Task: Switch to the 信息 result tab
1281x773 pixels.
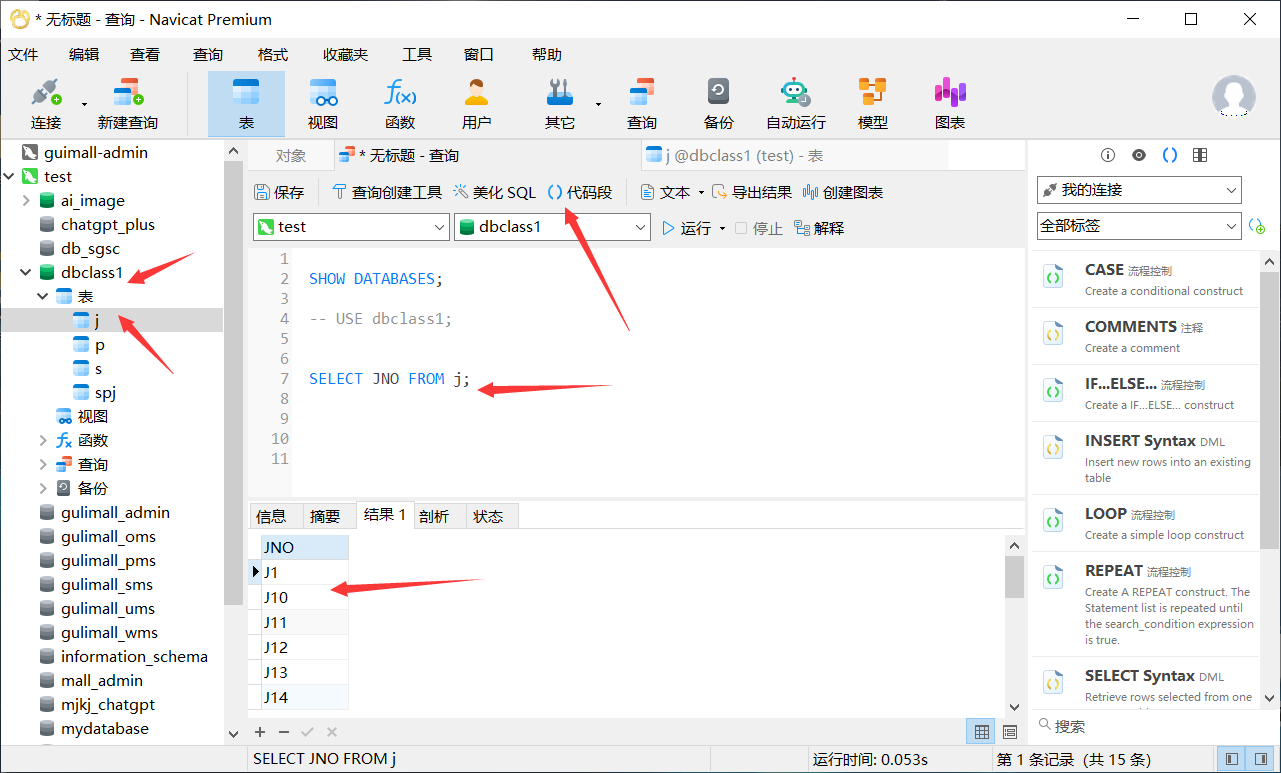Action: point(271,516)
